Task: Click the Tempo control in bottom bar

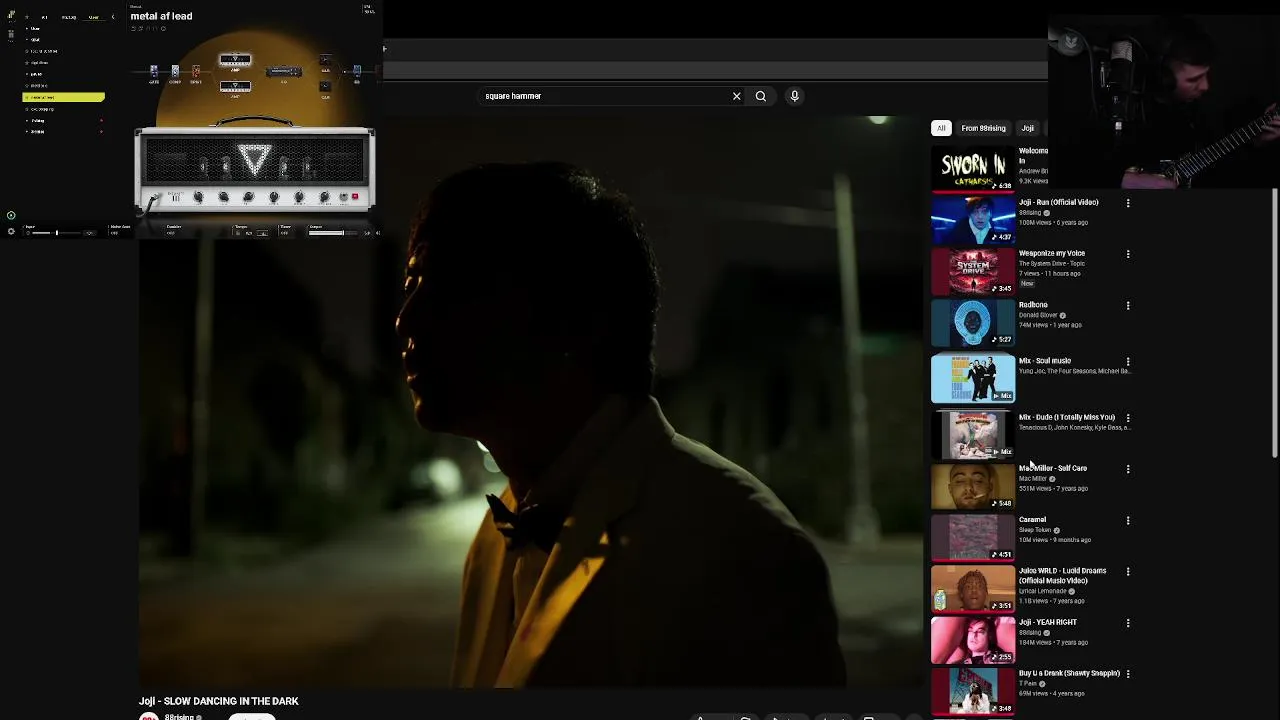Action: pyautogui.click(x=252, y=230)
